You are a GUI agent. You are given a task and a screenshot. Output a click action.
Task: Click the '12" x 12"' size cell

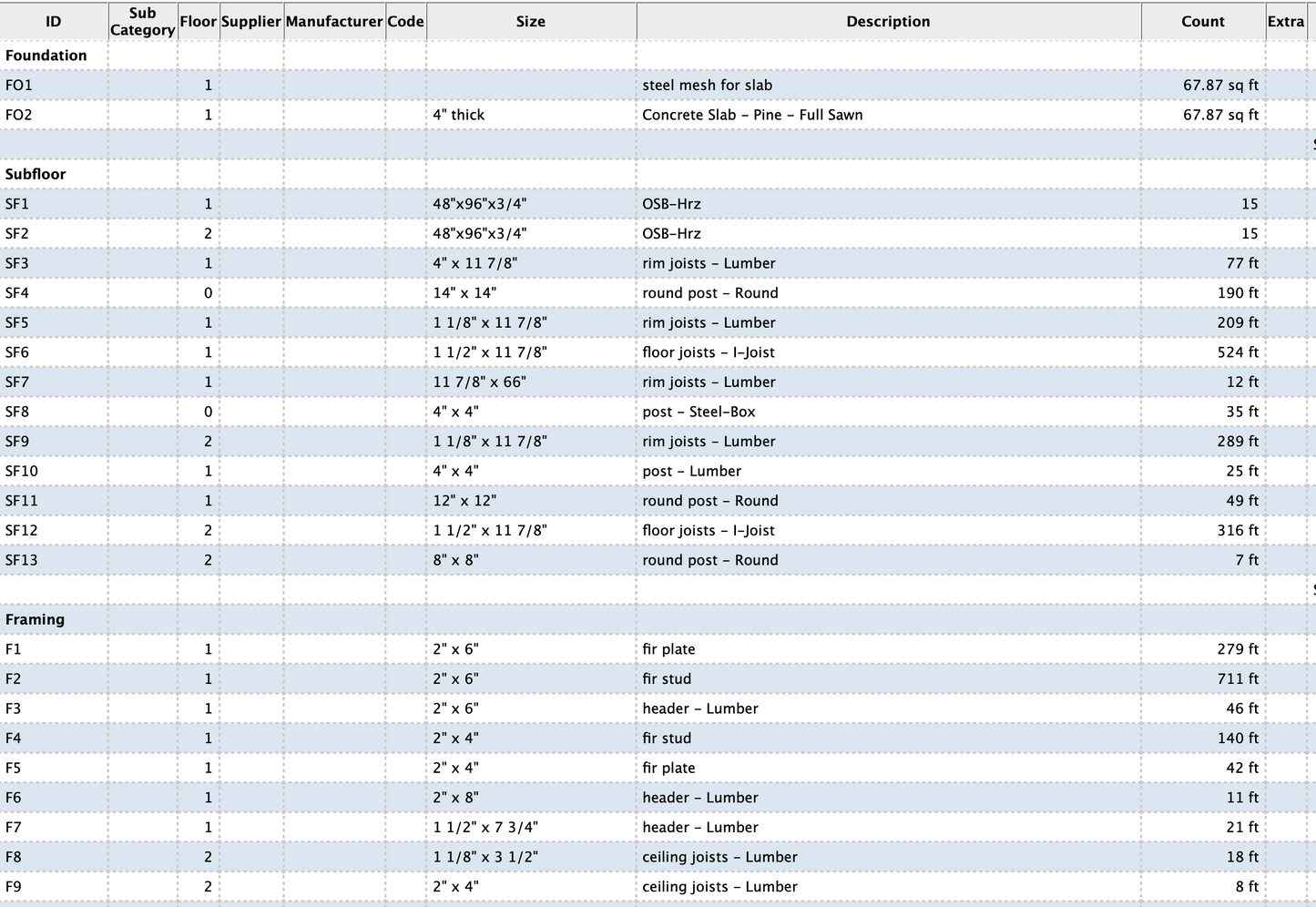tap(464, 501)
